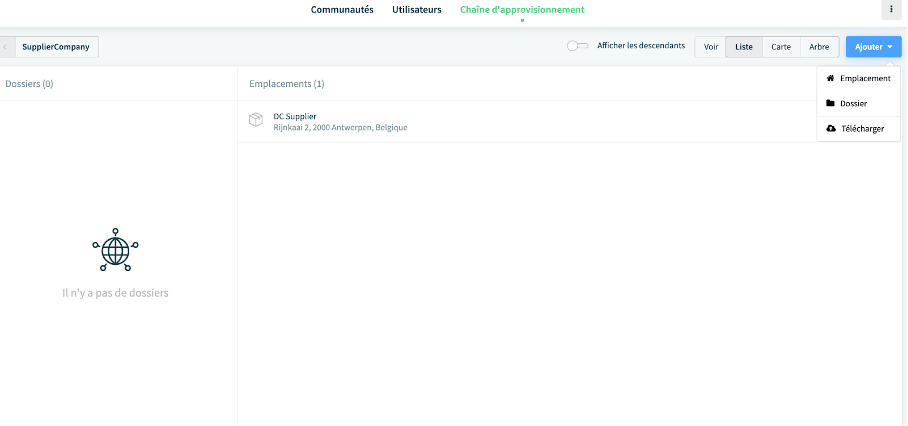Switch to Carte view
The height and width of the screenshot is (426, 908).
coord(781,47)
